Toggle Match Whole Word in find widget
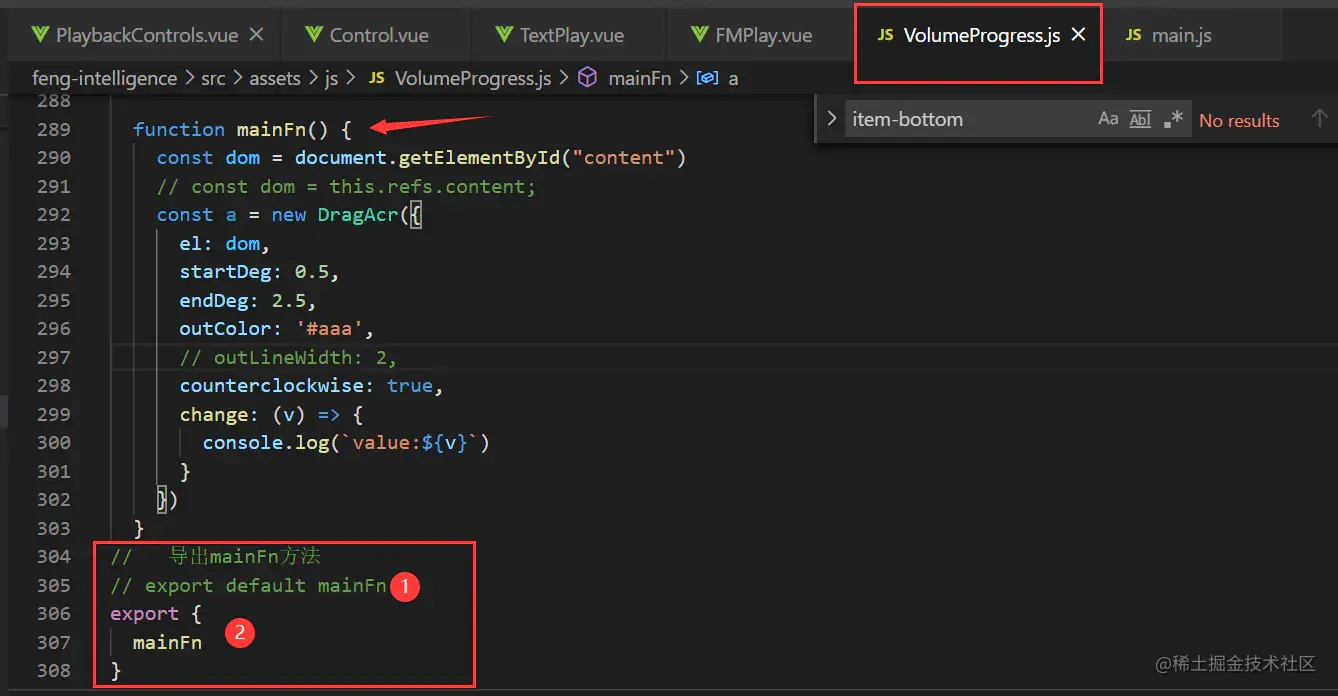The image size is (1338, 696). click(1140, 119)
